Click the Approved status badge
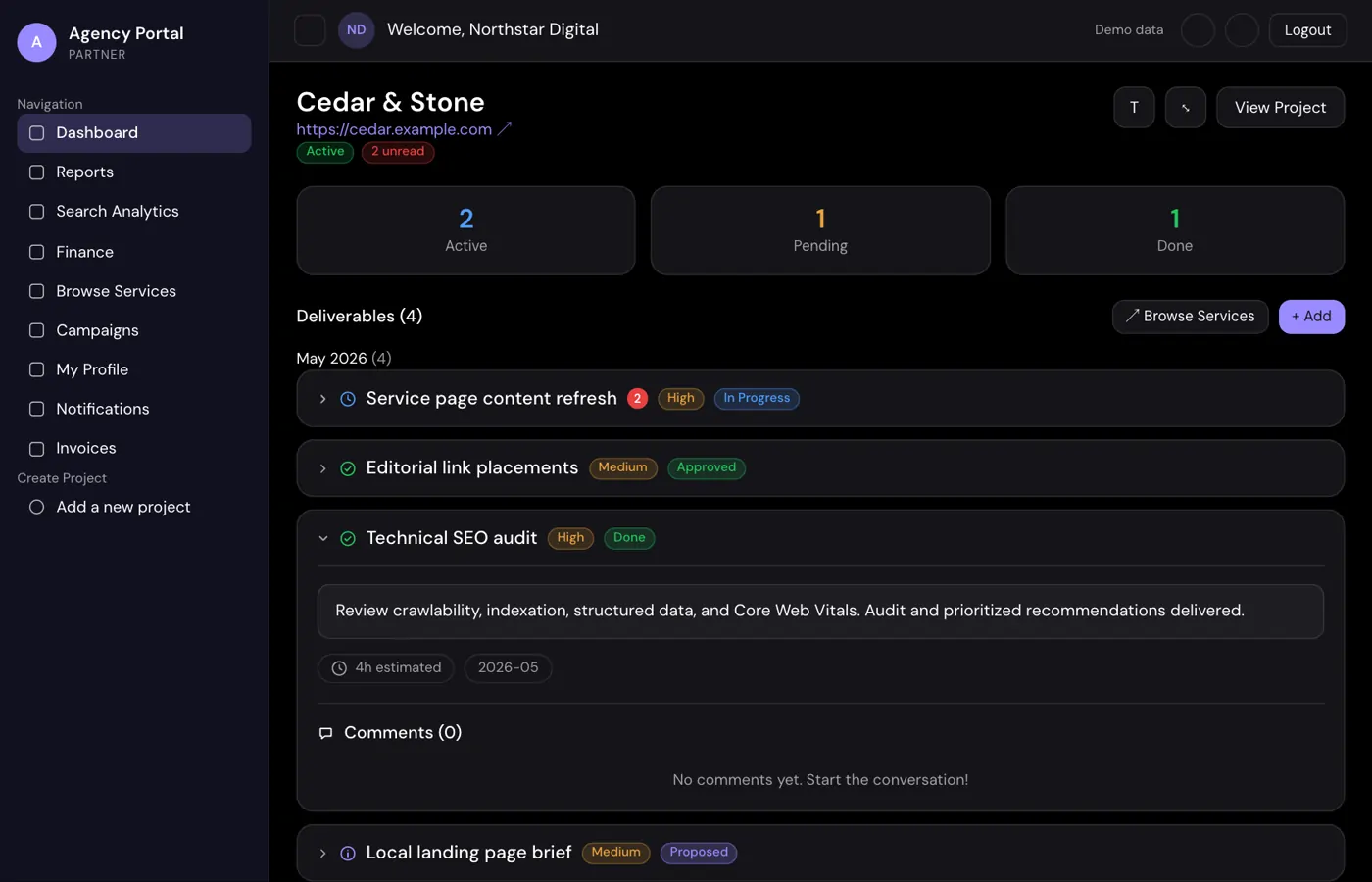 click(x=707, y=468)
